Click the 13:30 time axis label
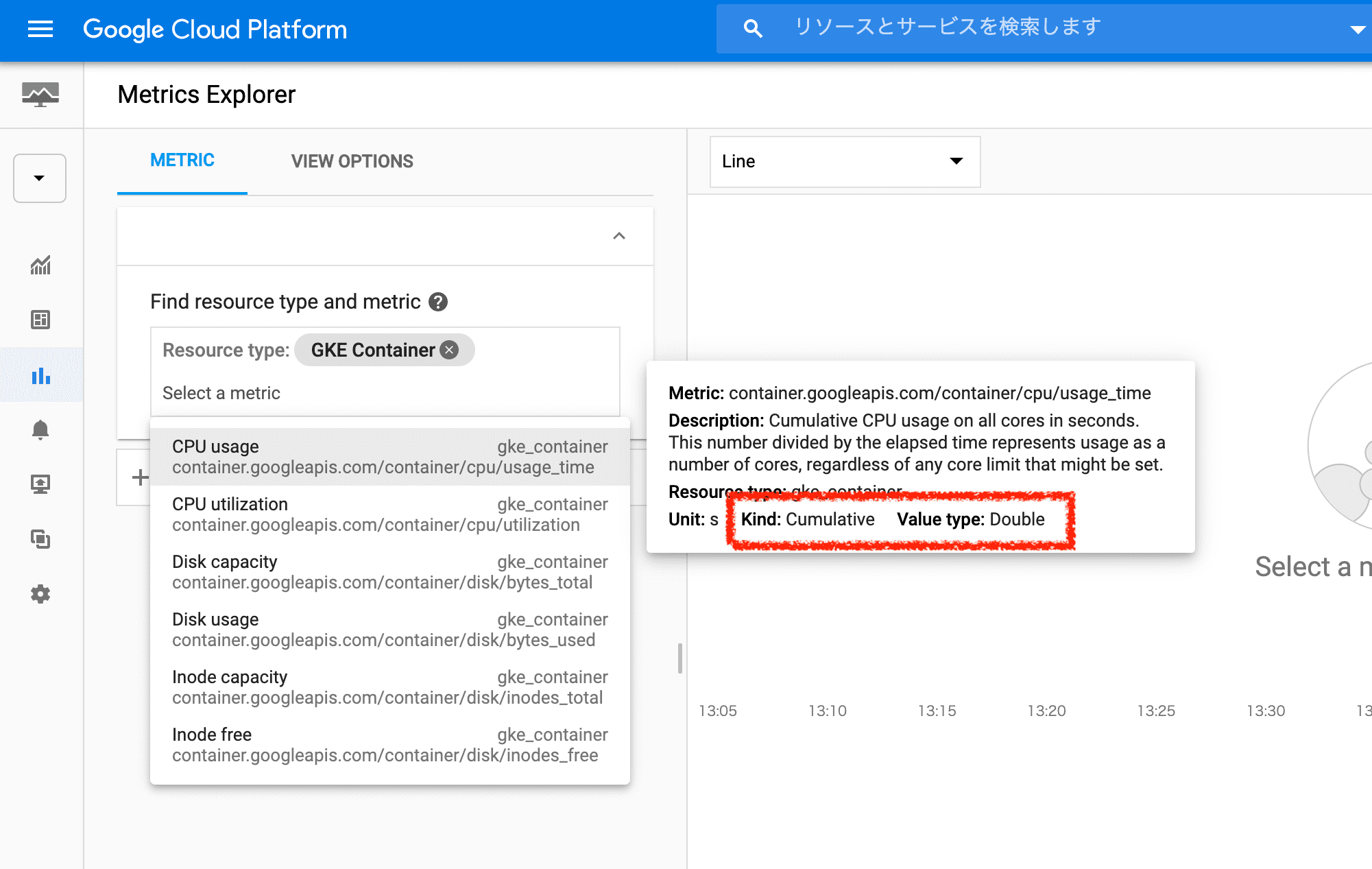 click(x=1266, y=711)
